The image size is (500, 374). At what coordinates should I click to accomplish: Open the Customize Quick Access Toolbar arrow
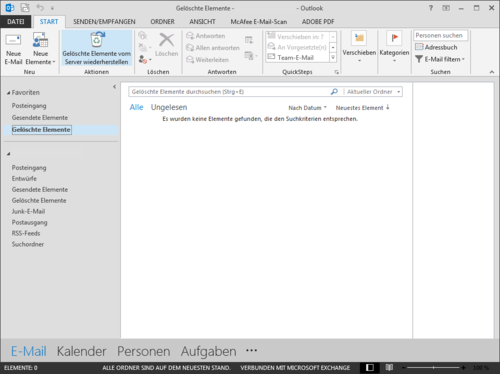click(52, 8)
